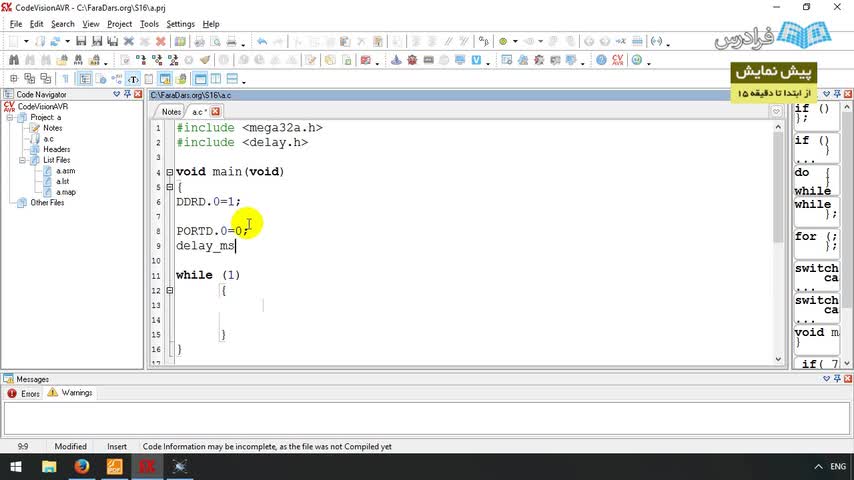854x480 pixels.
Task: Click the red debugger bug icon
Action: (x=412, y=60)
